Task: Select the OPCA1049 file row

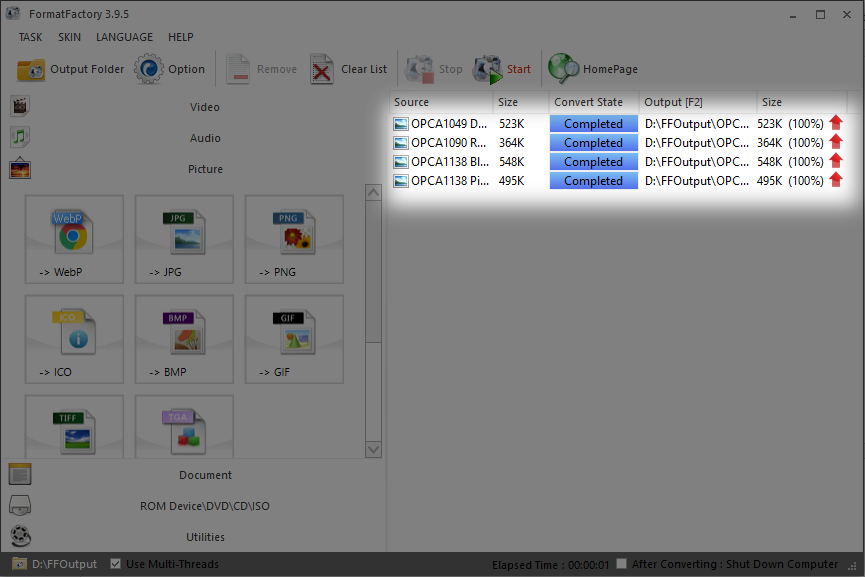Action: click(x=450, y=124)
